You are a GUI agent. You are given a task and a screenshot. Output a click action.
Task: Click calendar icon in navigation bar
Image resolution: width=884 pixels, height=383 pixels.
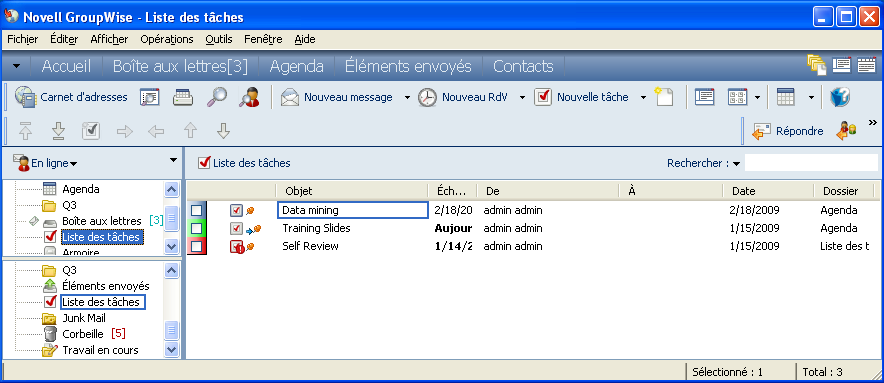866,65
